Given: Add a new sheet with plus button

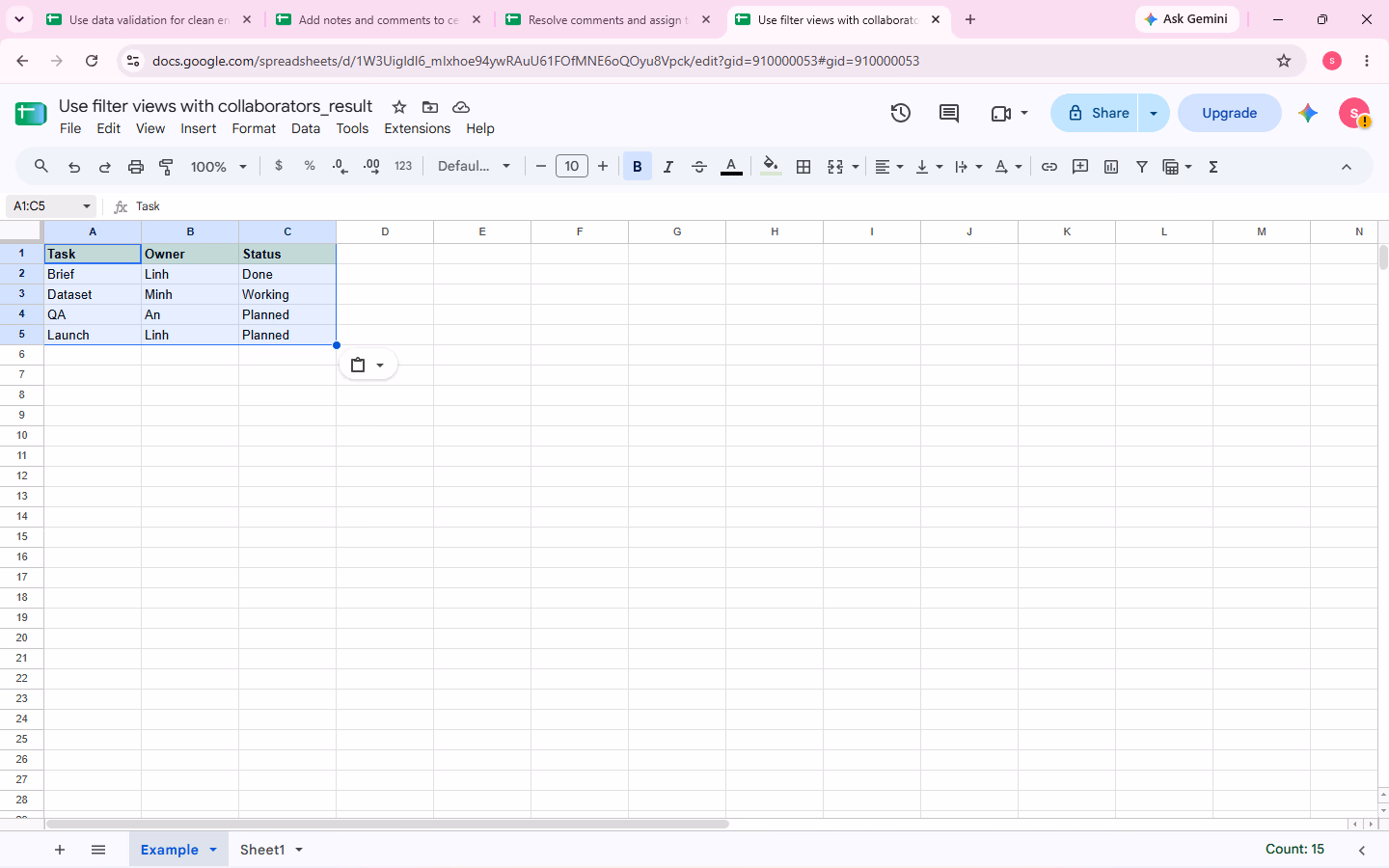Looking at the screenshot, I should [60, 850].
